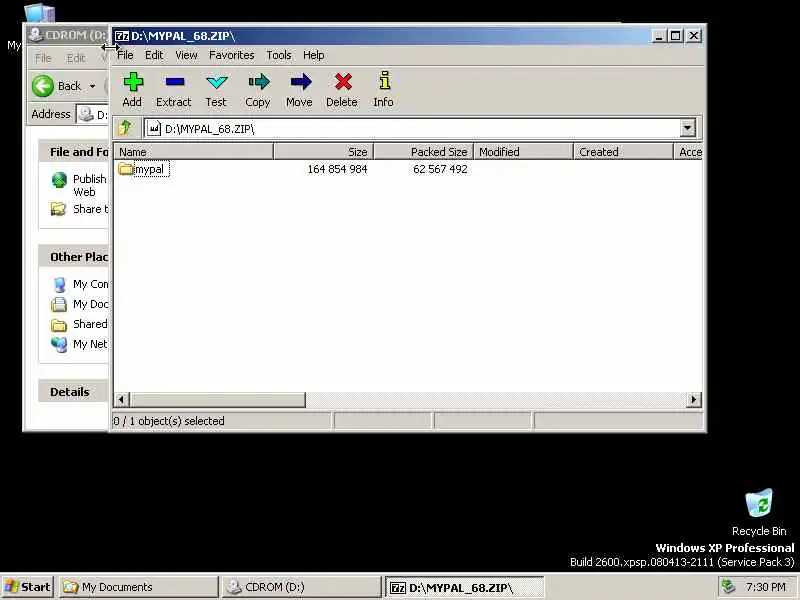Open Shared Documents link in Other Places
Screen dimensions: 800x600
(x=80, y=324)
